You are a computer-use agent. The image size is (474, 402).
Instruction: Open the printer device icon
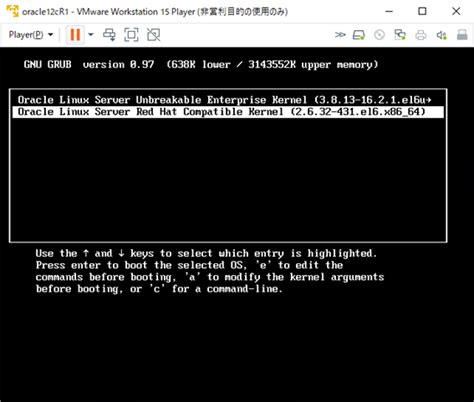(421, 35)
